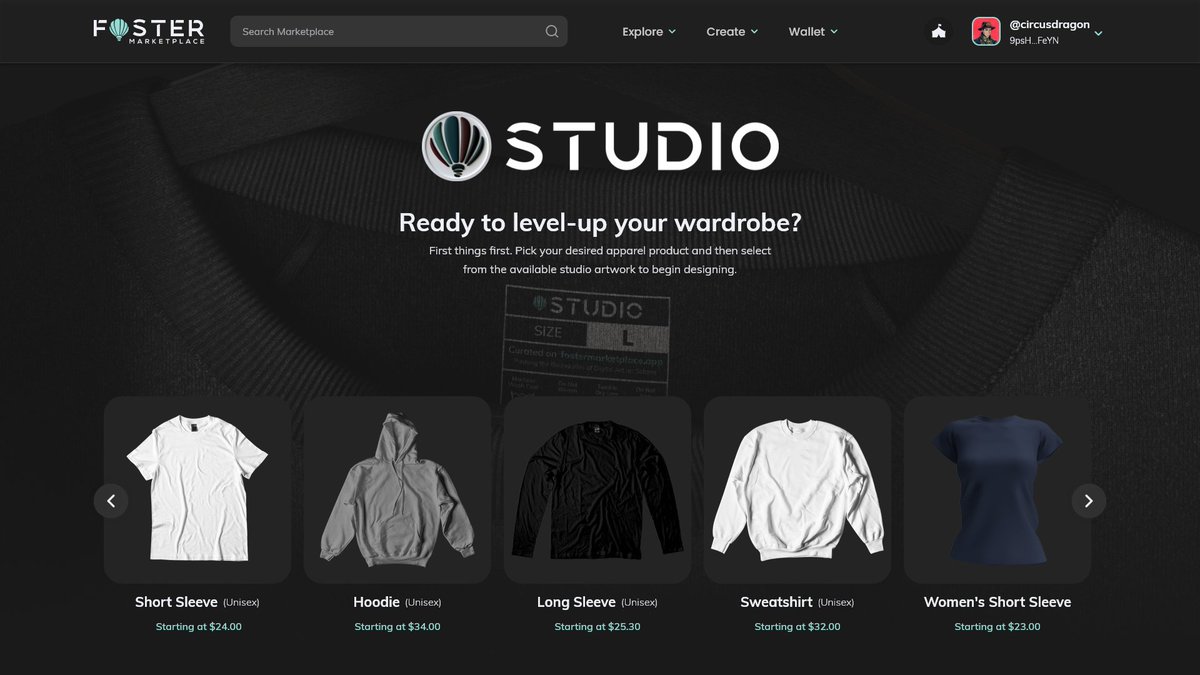Screen dimensions: 1200x675
Task: Click the Starting at $23.00 price
Action: pyautogui.click(x=997, y=627)
